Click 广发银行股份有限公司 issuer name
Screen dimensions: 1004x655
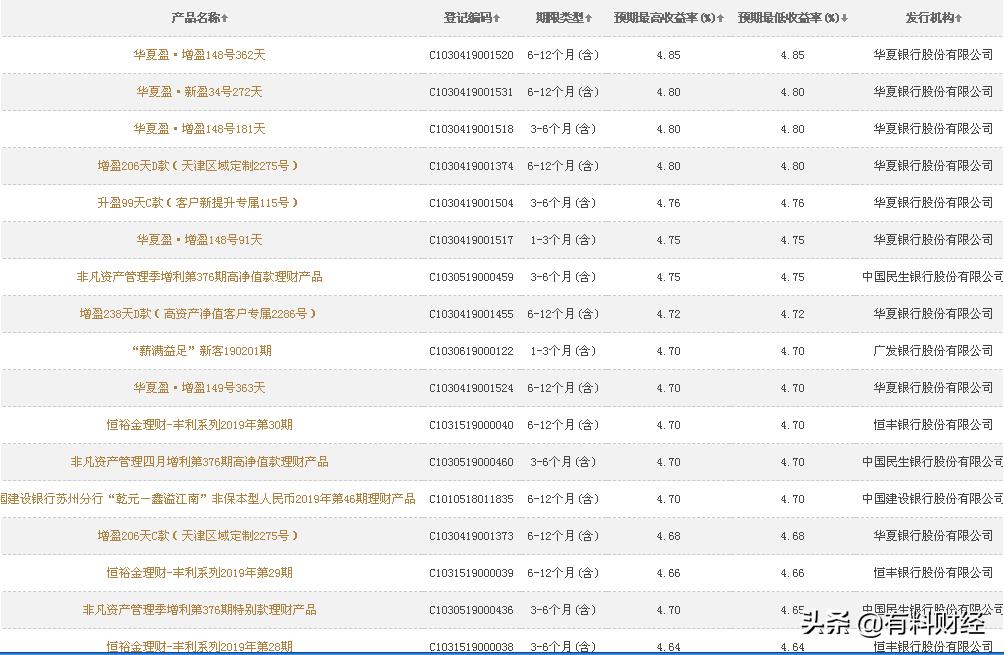pyautogui.click(x=932, y=350)
